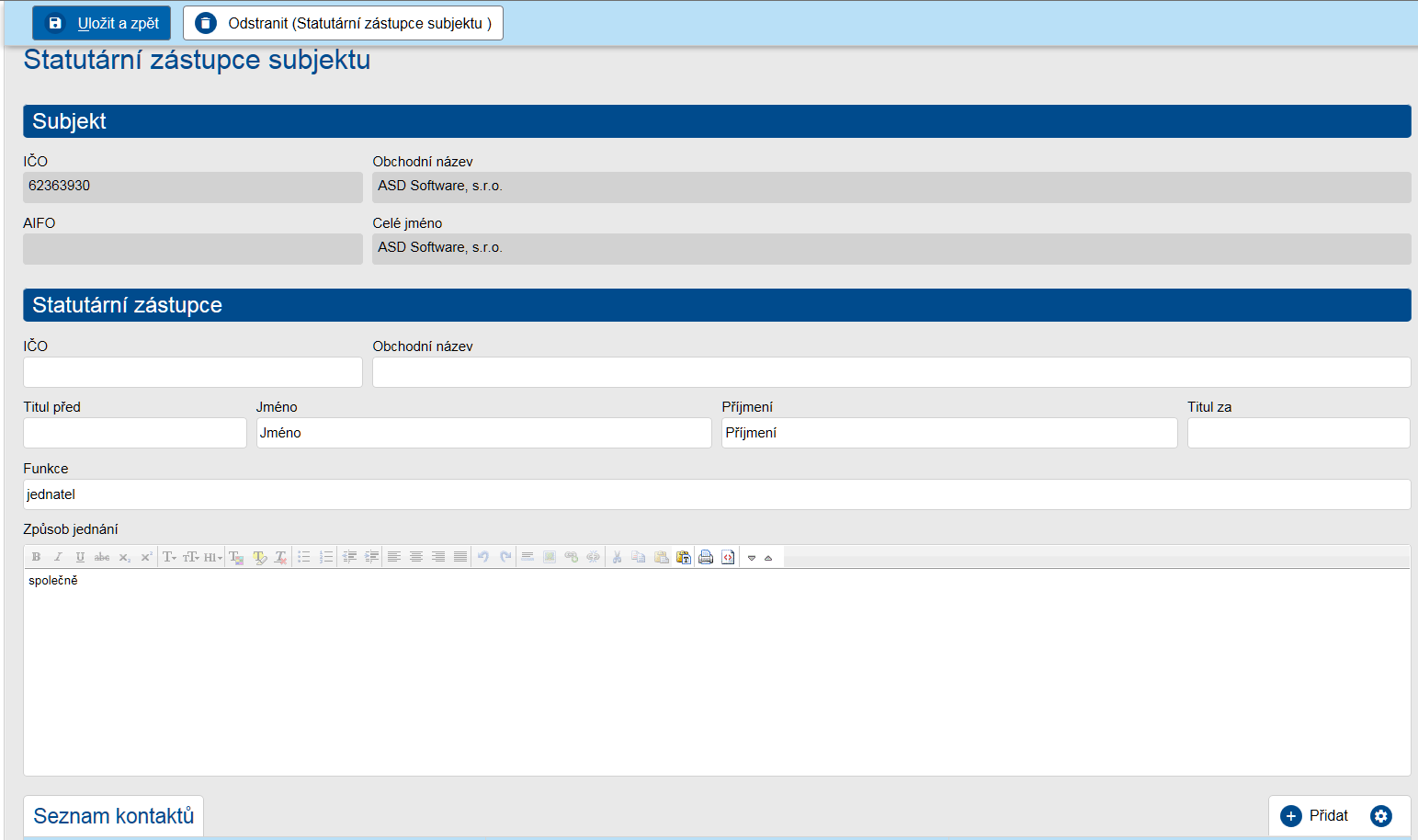
Task: Open settings gear next to Přidat
Action: [1380, 816]
